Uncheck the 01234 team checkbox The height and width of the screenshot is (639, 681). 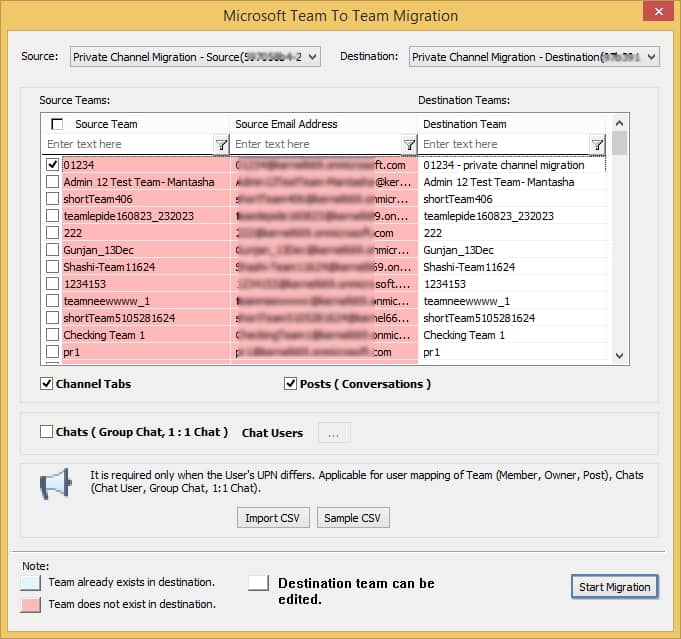53,165
